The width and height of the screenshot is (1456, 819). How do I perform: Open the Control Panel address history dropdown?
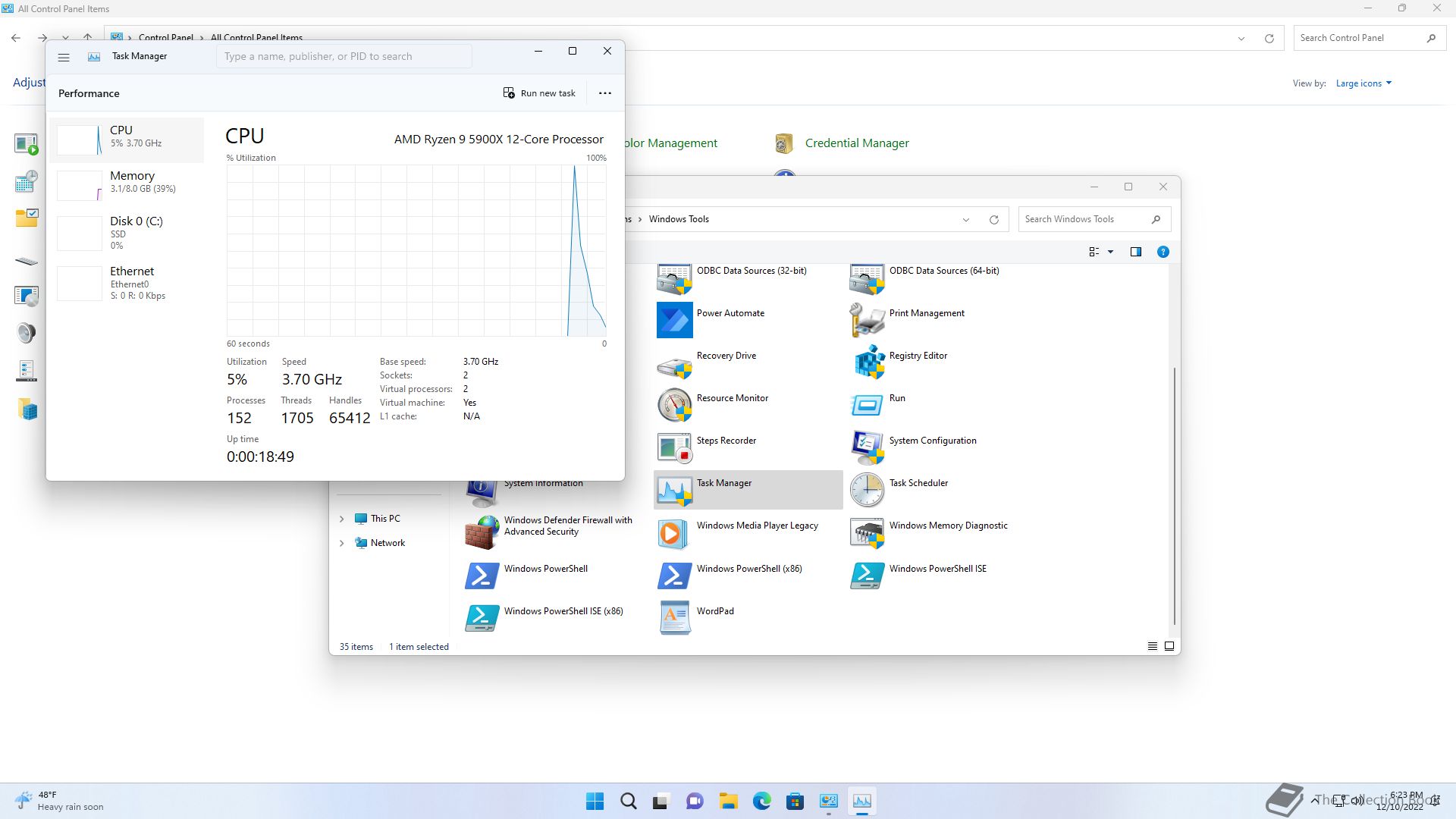pyautogui.click(x=1241, y=38)
